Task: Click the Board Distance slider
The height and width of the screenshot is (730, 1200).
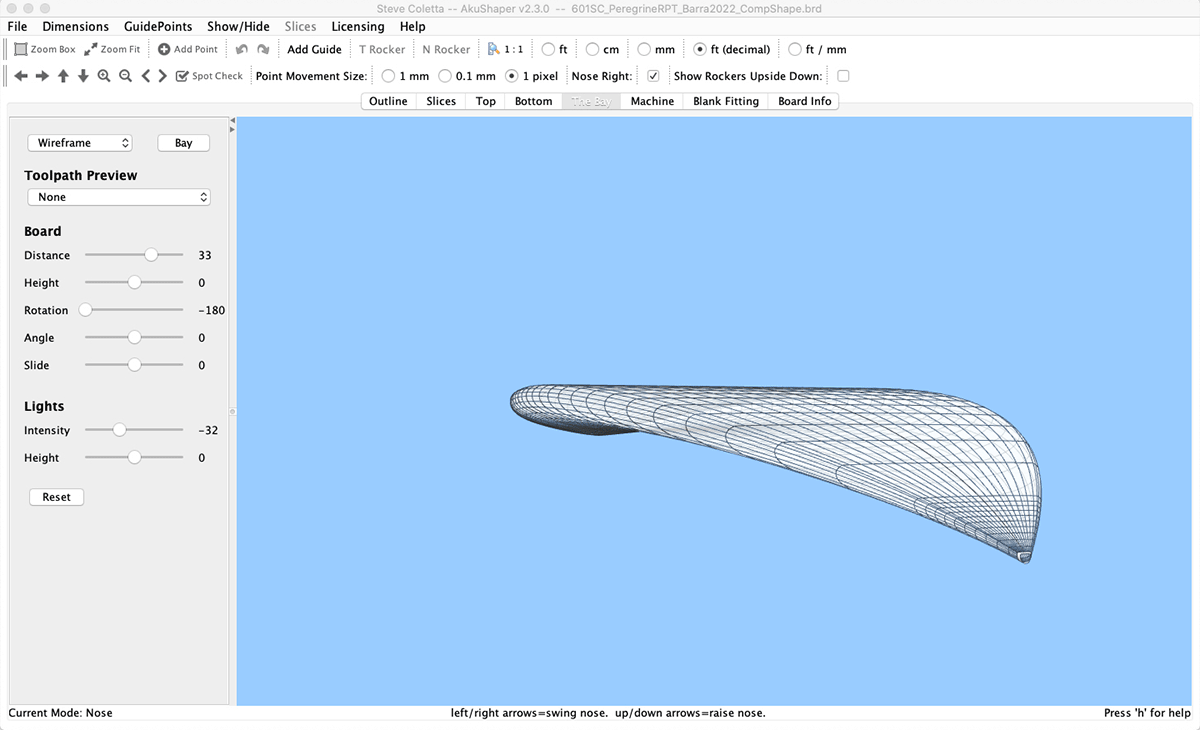Action: coord(134,255)
